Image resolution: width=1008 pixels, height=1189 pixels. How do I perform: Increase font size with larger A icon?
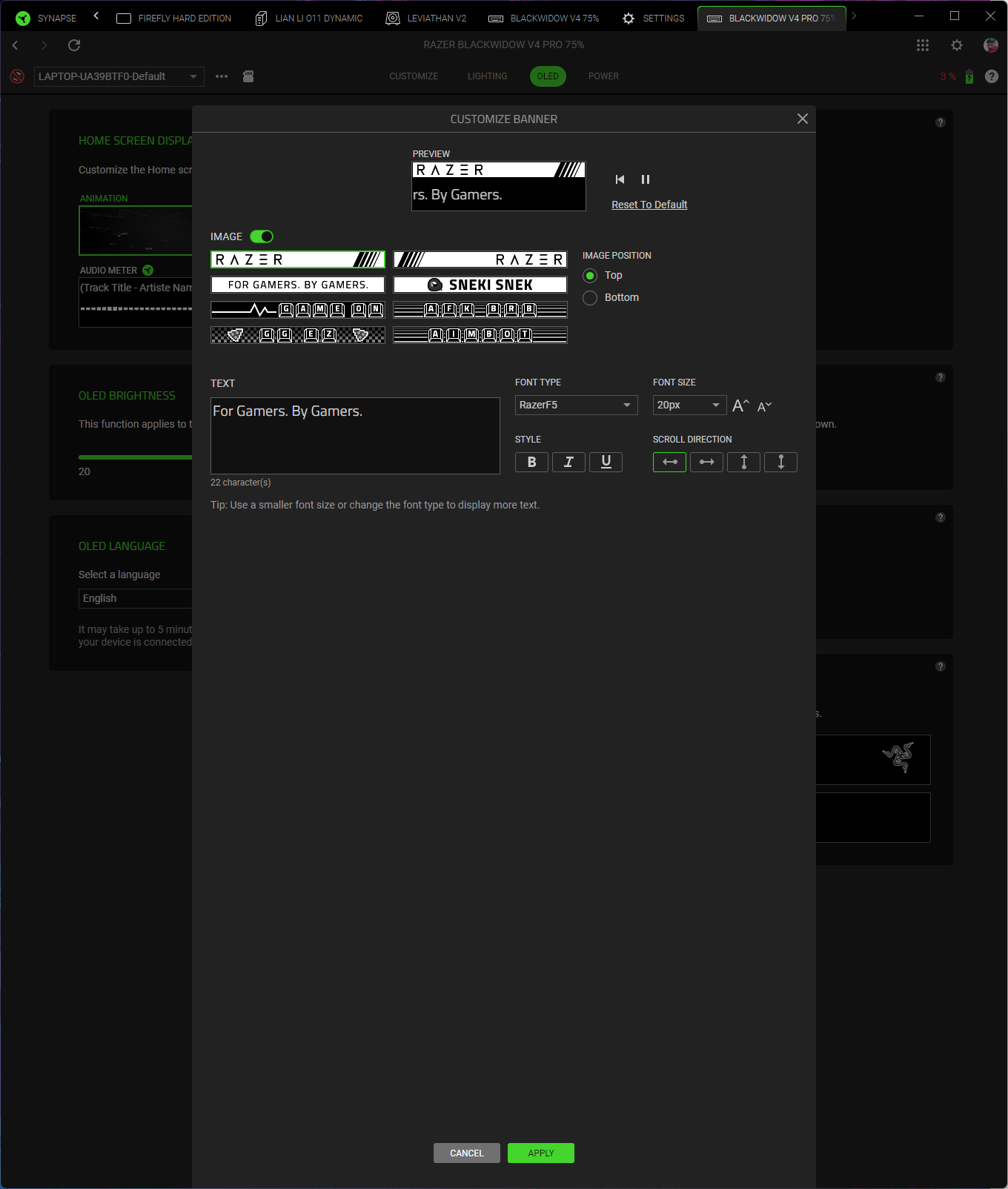click(x=740, y=405)
